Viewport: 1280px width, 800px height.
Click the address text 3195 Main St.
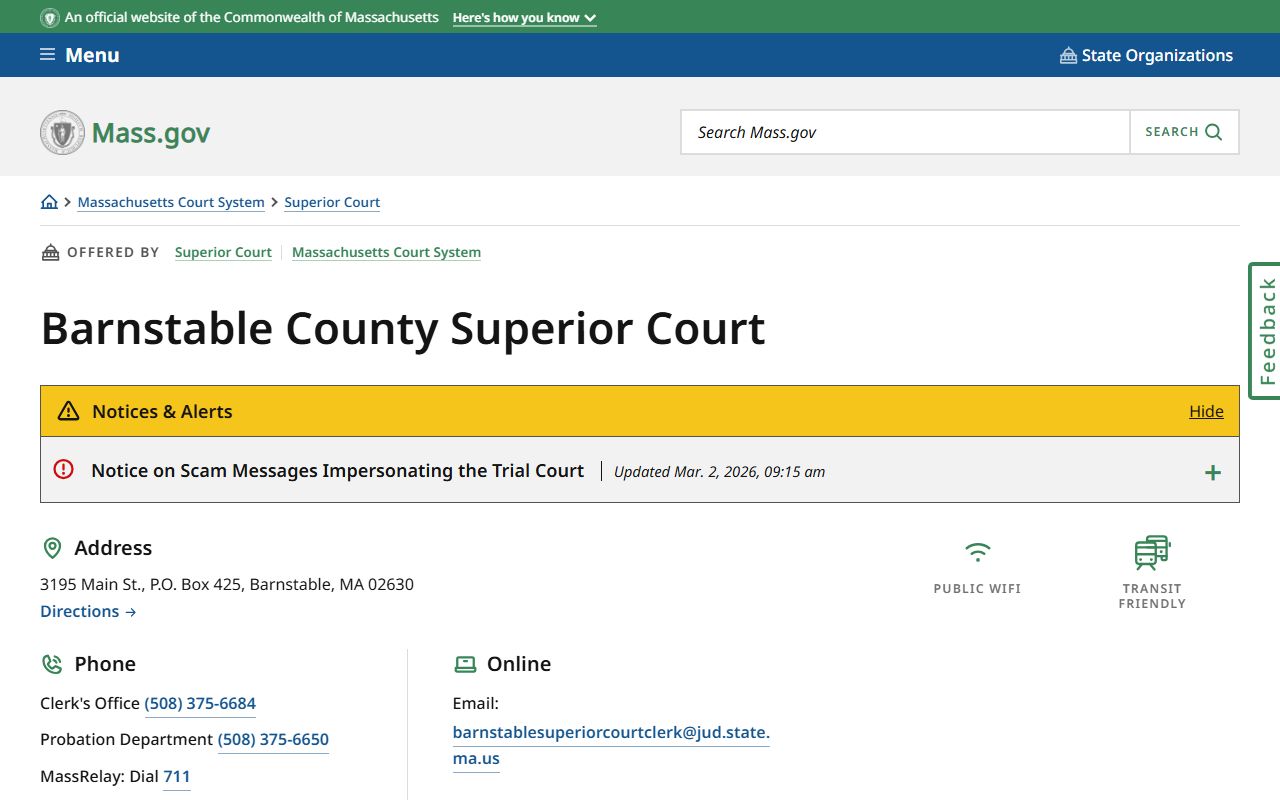tap(227, 584)
